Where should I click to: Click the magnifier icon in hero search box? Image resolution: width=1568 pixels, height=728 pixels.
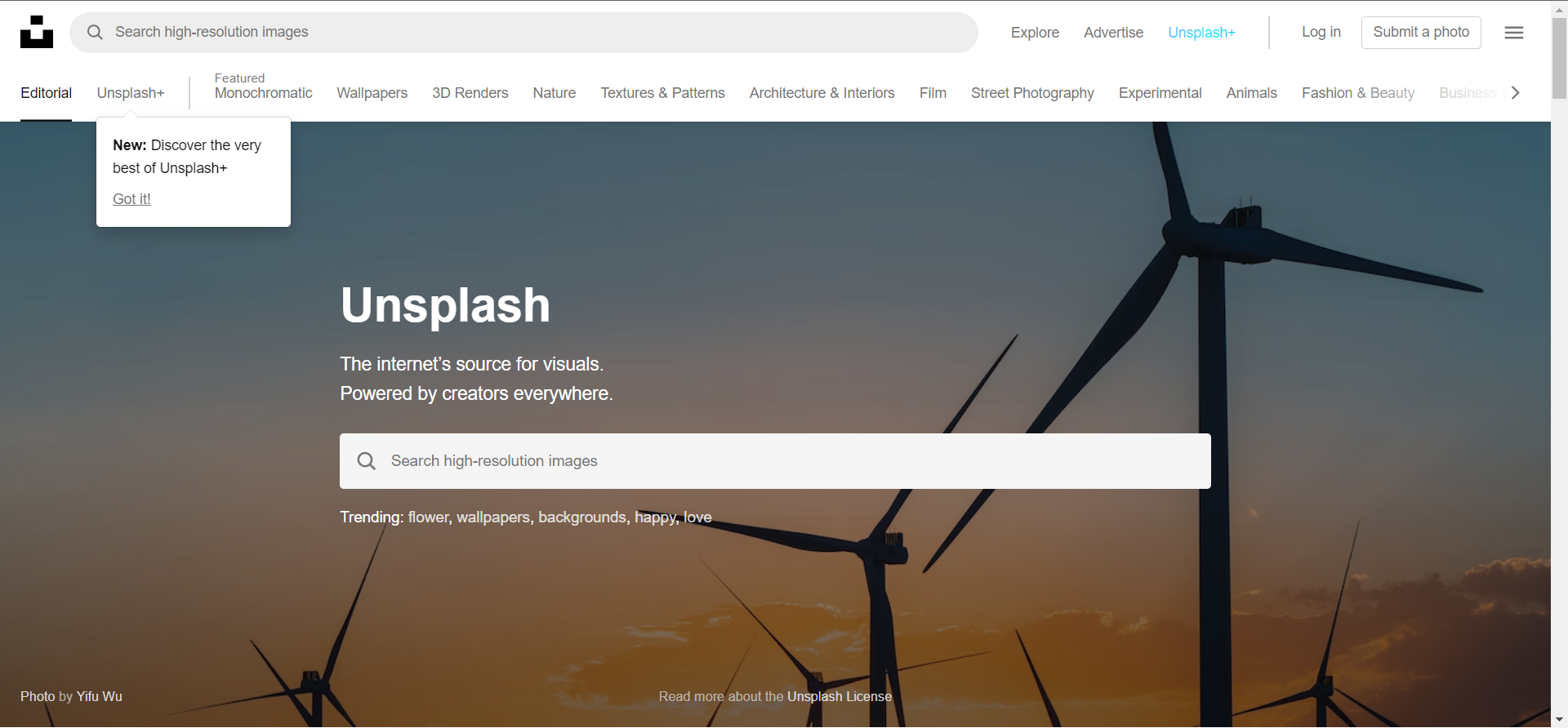click(x=367, y=461)
